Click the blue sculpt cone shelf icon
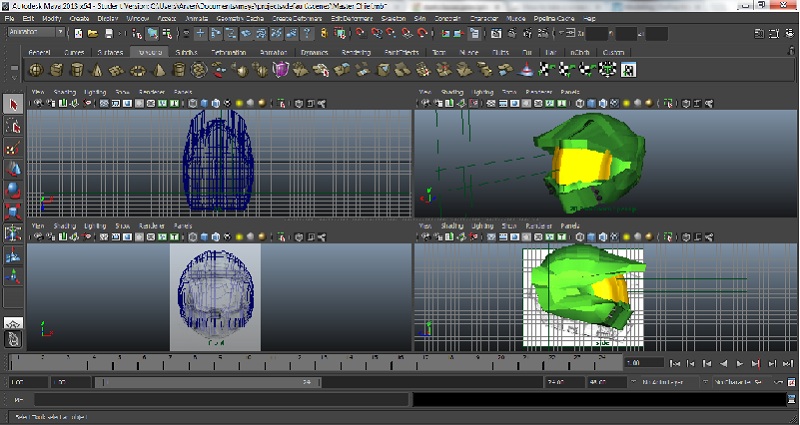800x425 pixels. point(526,70)
